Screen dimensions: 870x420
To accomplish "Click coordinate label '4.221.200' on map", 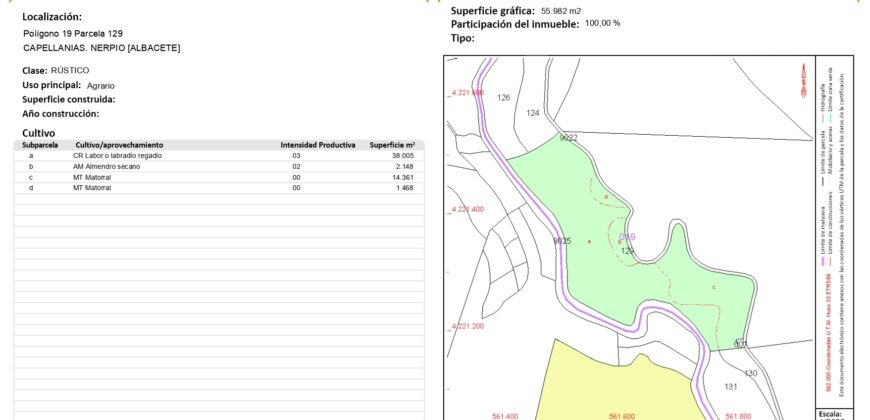I will point(467,326).
